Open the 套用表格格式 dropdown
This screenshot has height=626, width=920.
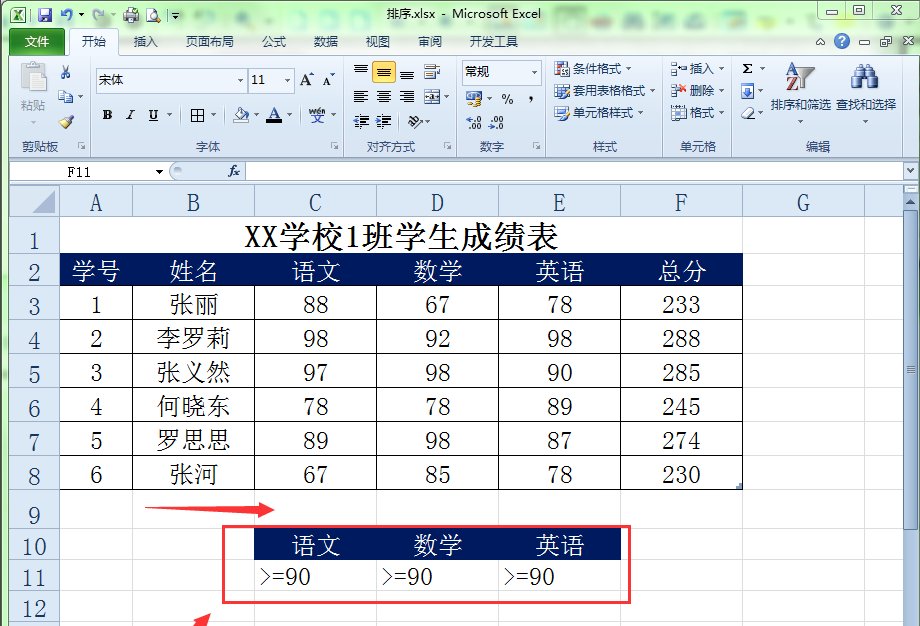pos(604,91)
